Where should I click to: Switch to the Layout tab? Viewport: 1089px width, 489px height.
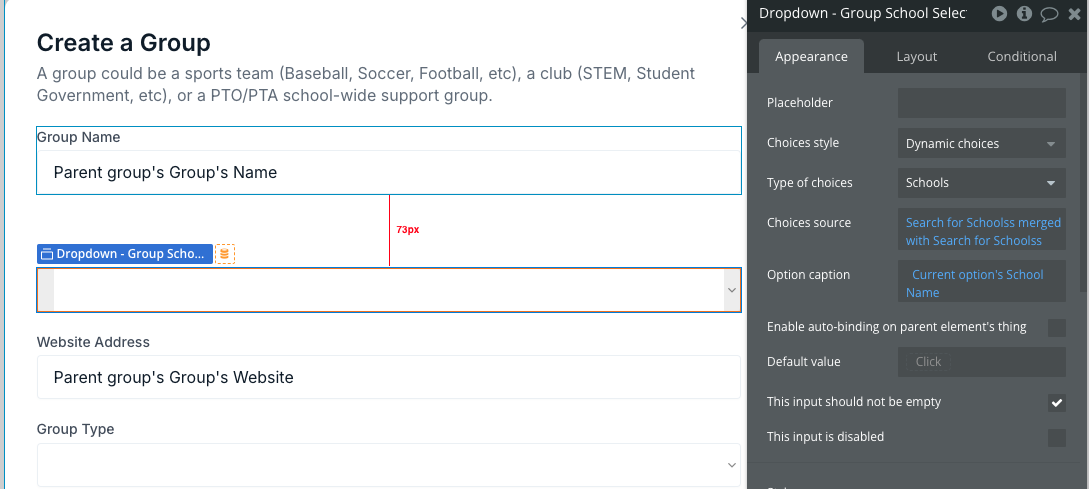tap(916, 57)
